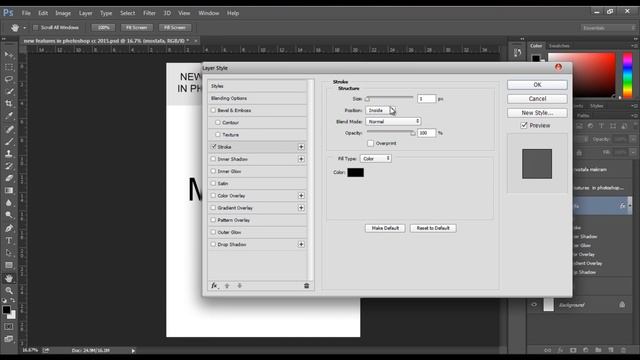This screenshot has height=360, width=640.
Task: Enable Inner Glow checkbox
Action: click(x=213, y=171)
